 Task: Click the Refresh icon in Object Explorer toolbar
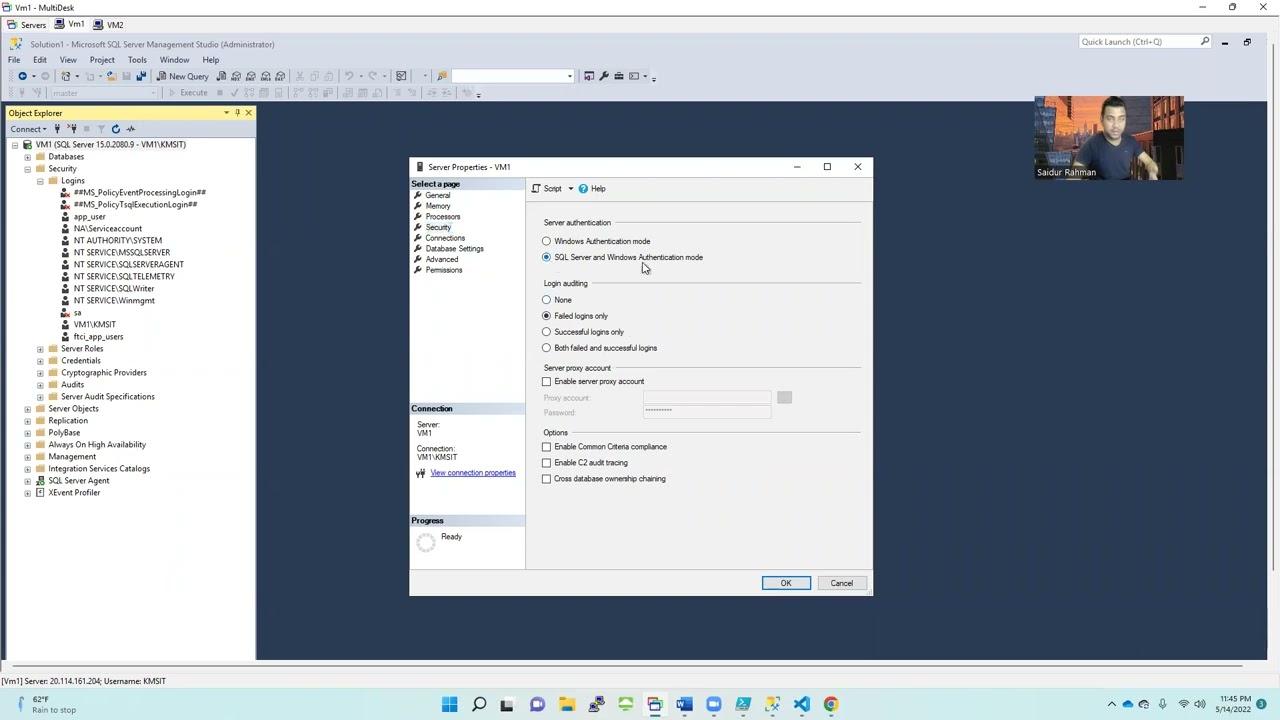116,129
